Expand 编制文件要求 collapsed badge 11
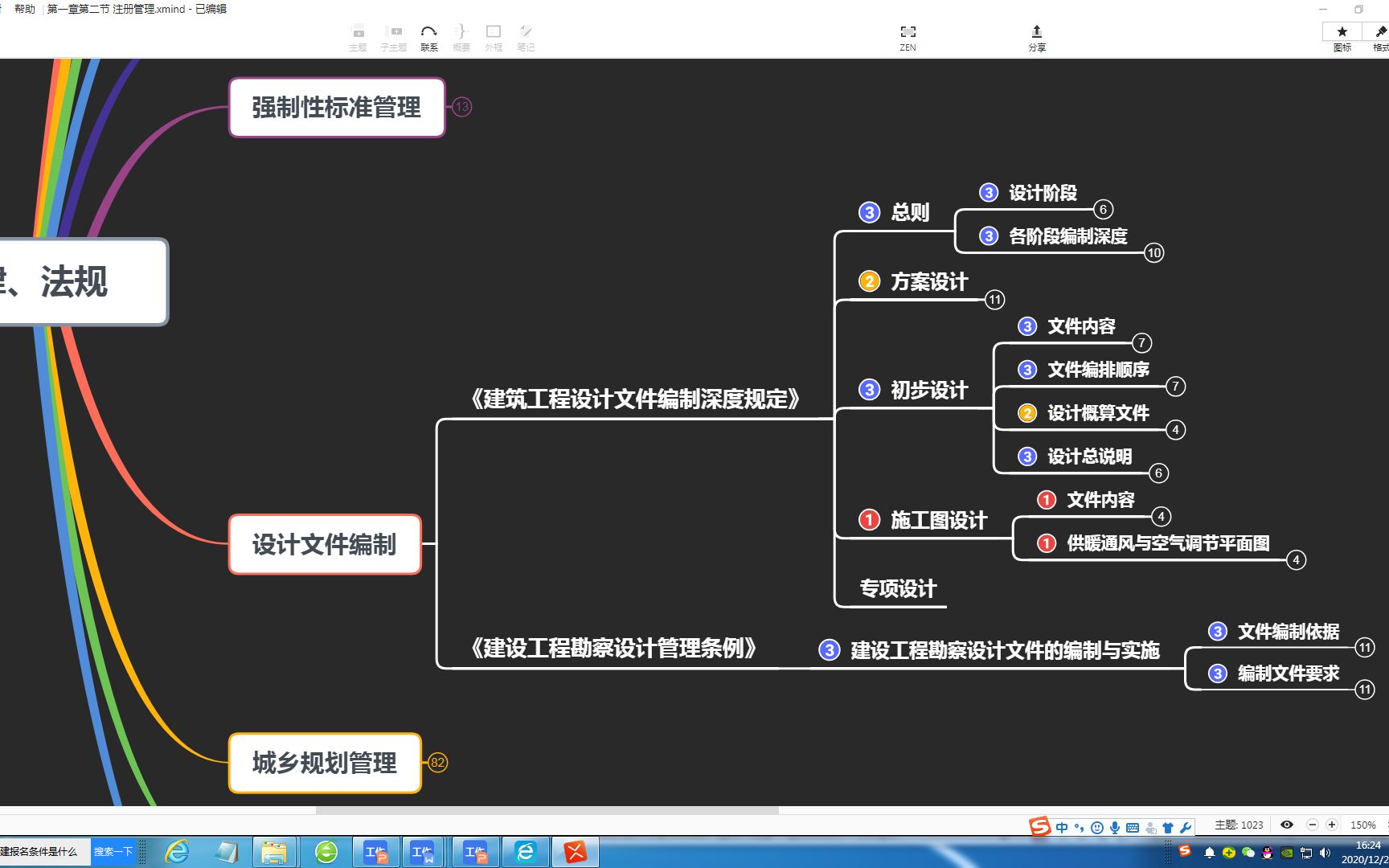Screen dimensions: 1389x868 tap(1365, 690)
